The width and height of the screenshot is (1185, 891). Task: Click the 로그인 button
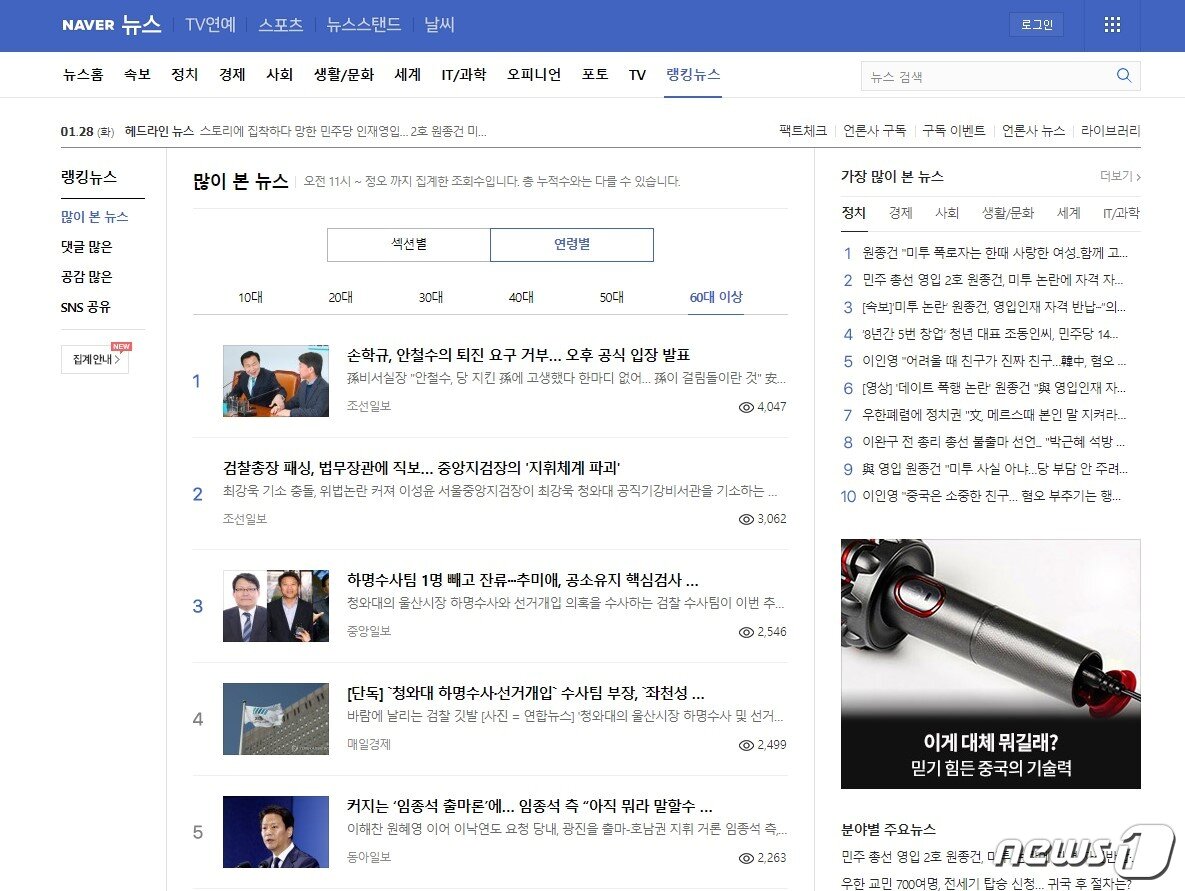pos(1036,24)
